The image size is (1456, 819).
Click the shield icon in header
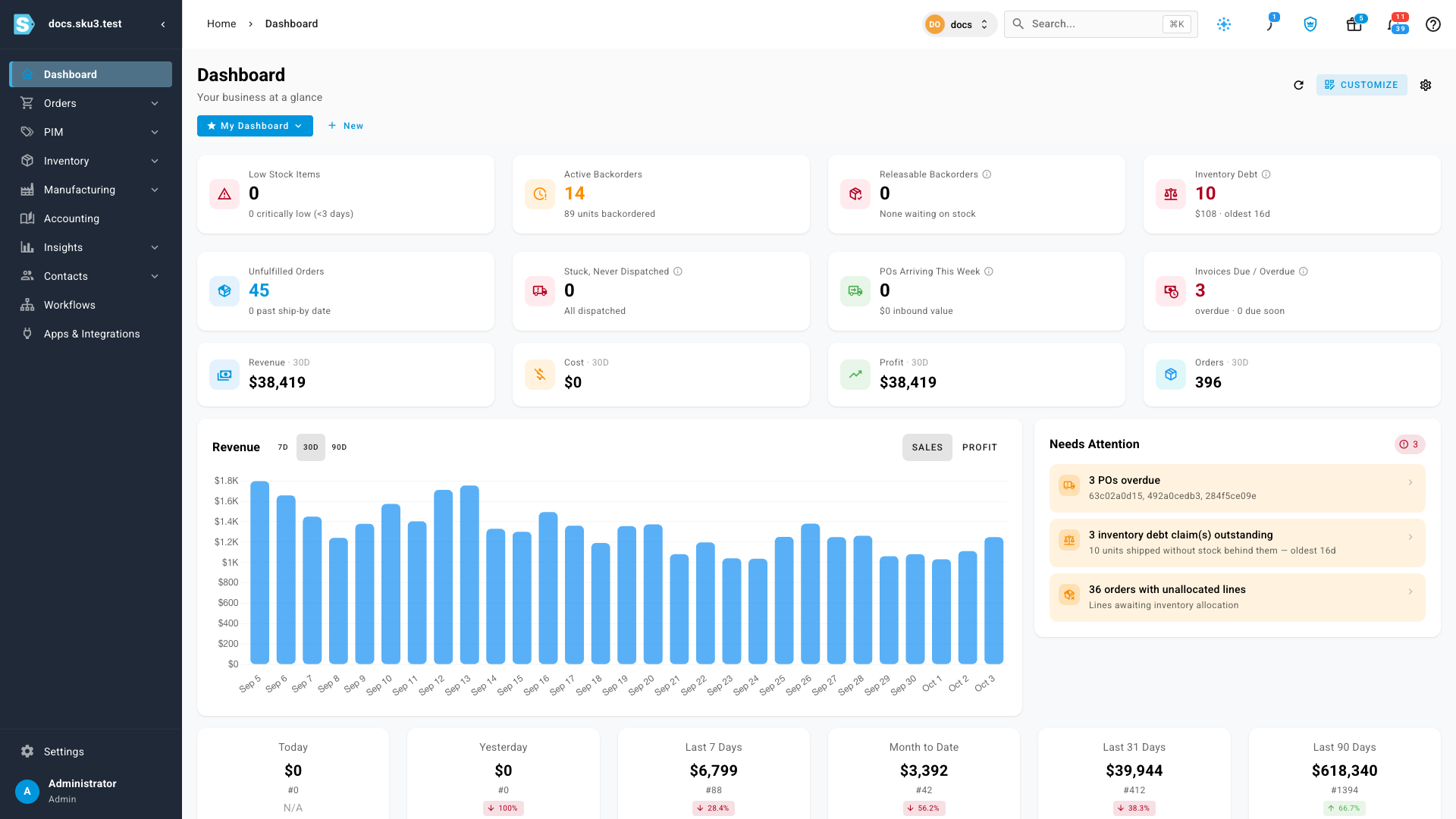(1310, 24)
